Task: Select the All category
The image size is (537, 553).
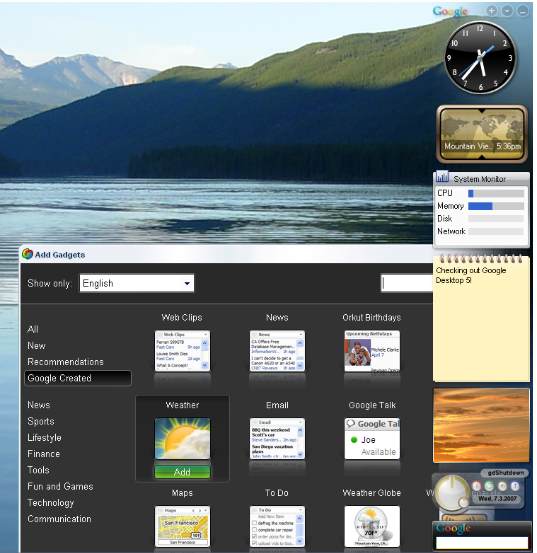Action: pos(33,329)
